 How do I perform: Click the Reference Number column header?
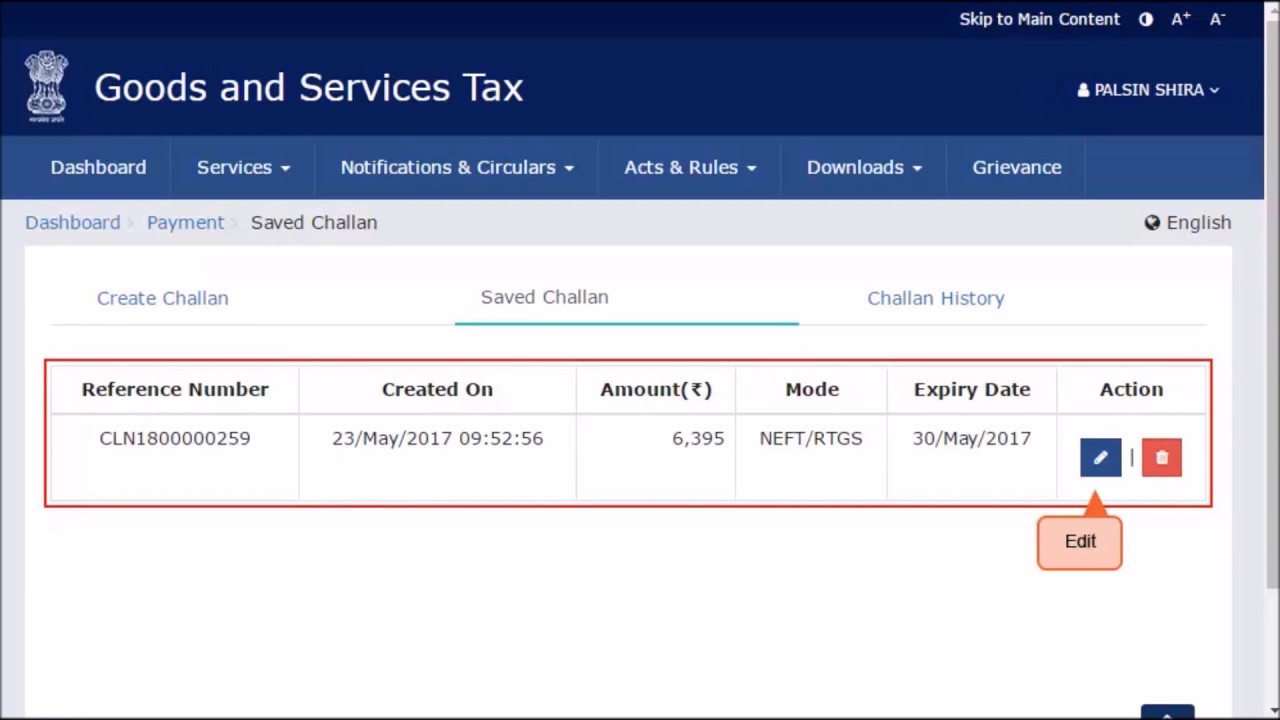coord(175,390)
